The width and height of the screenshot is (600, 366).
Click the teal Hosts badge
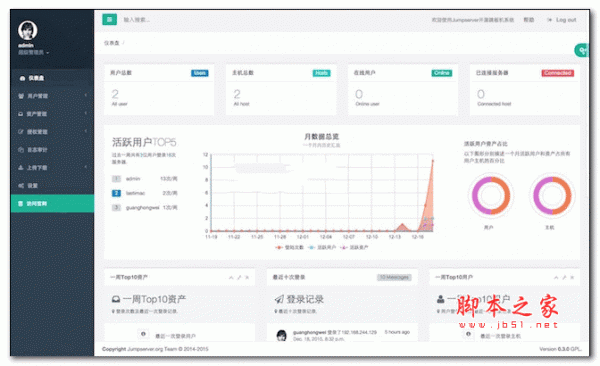(x=321, y=73)
